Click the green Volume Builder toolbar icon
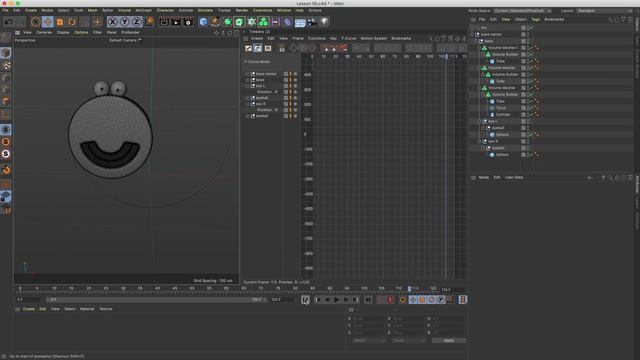 point(264,22)
